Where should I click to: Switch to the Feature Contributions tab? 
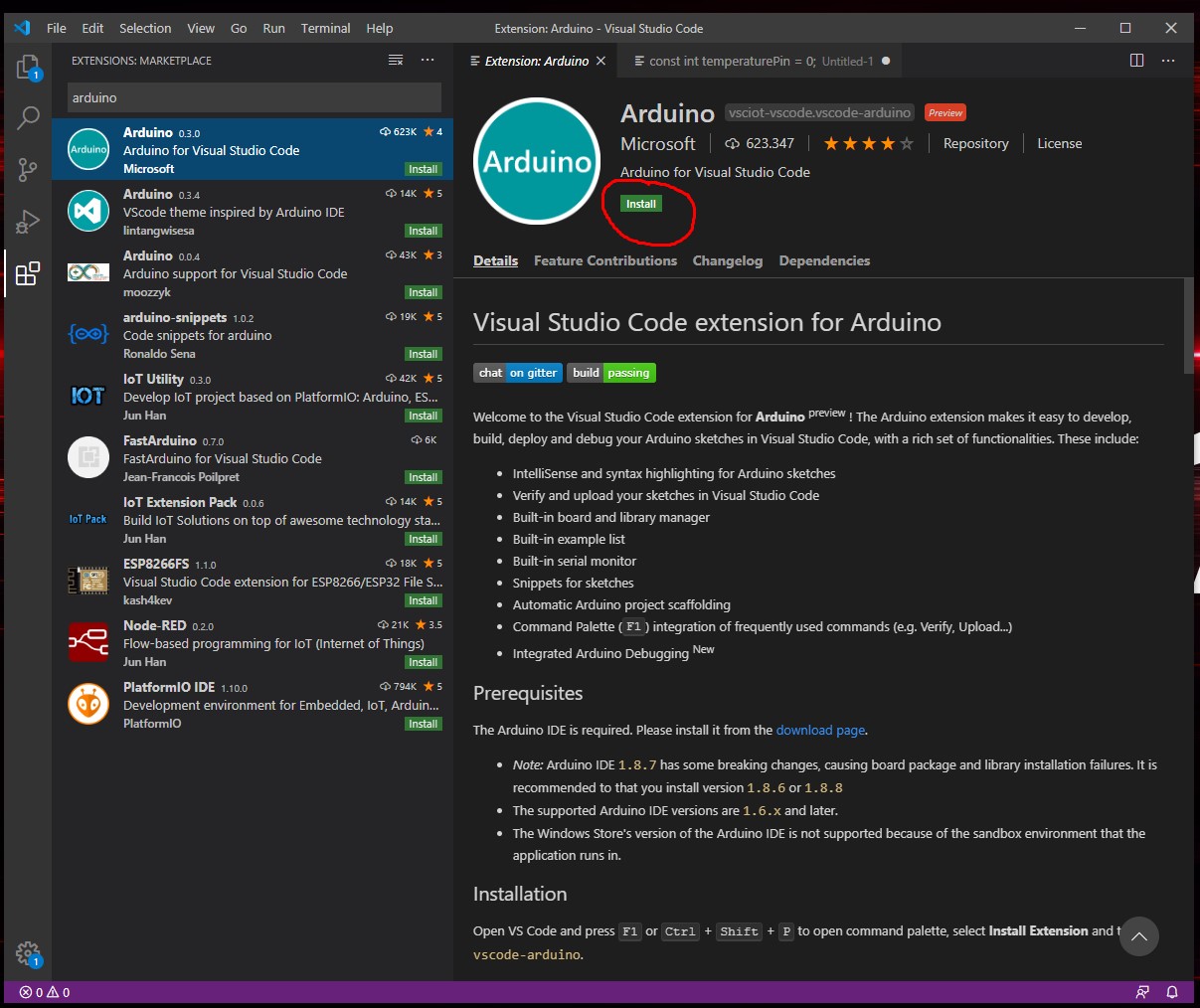pos(605,260)
